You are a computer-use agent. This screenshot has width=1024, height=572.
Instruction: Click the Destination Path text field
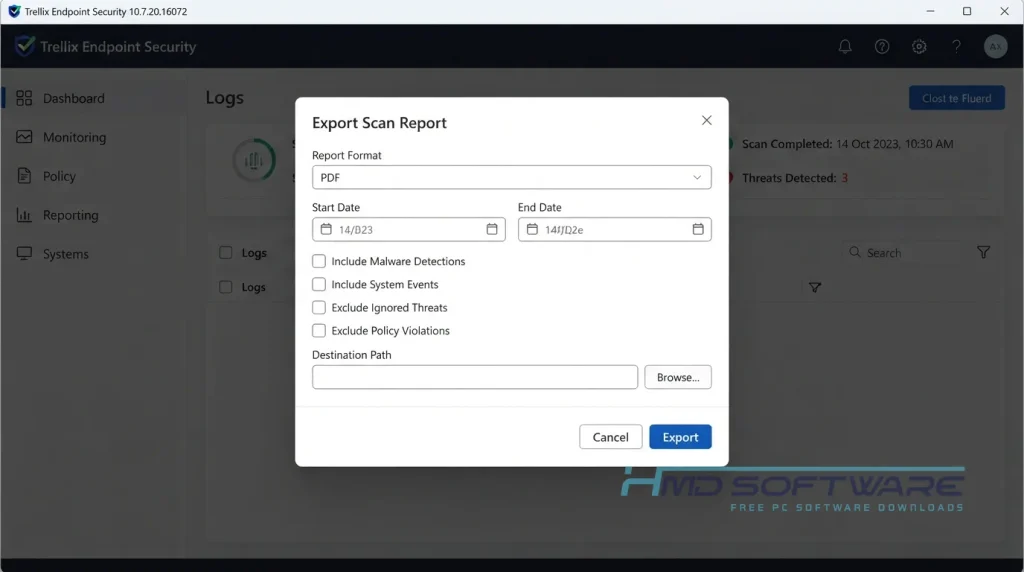point(475,377)
